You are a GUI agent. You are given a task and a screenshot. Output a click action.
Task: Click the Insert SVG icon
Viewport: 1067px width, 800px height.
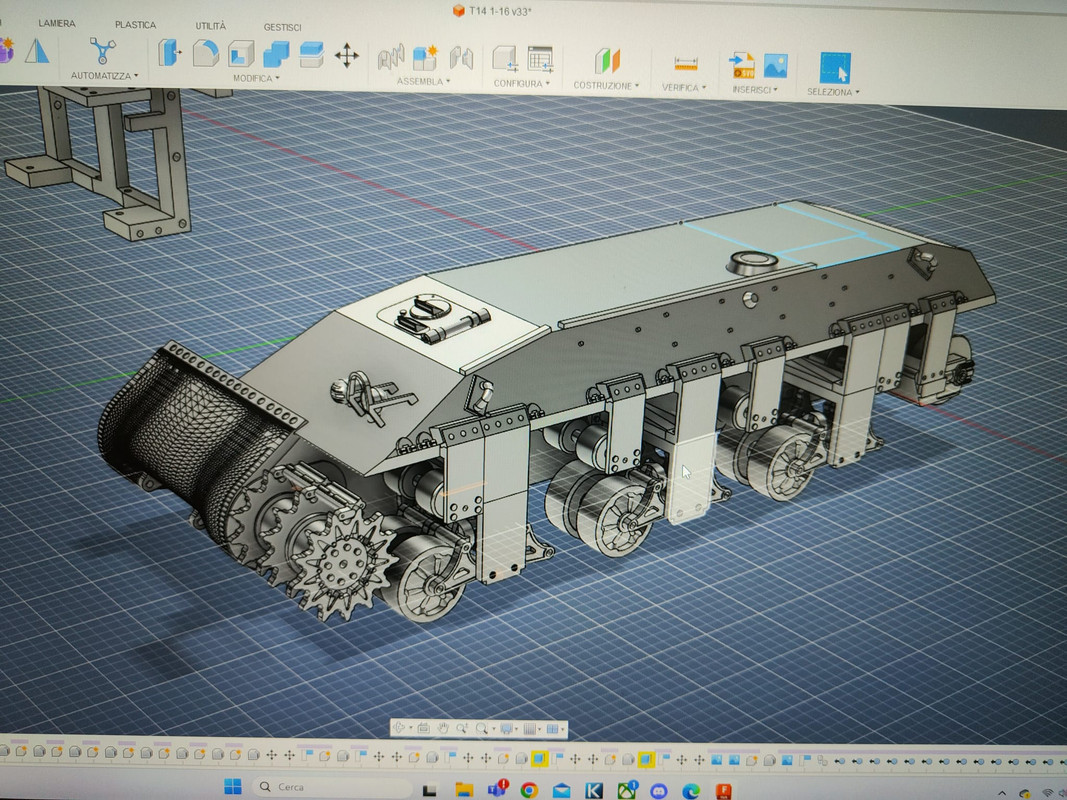[741, 65]
